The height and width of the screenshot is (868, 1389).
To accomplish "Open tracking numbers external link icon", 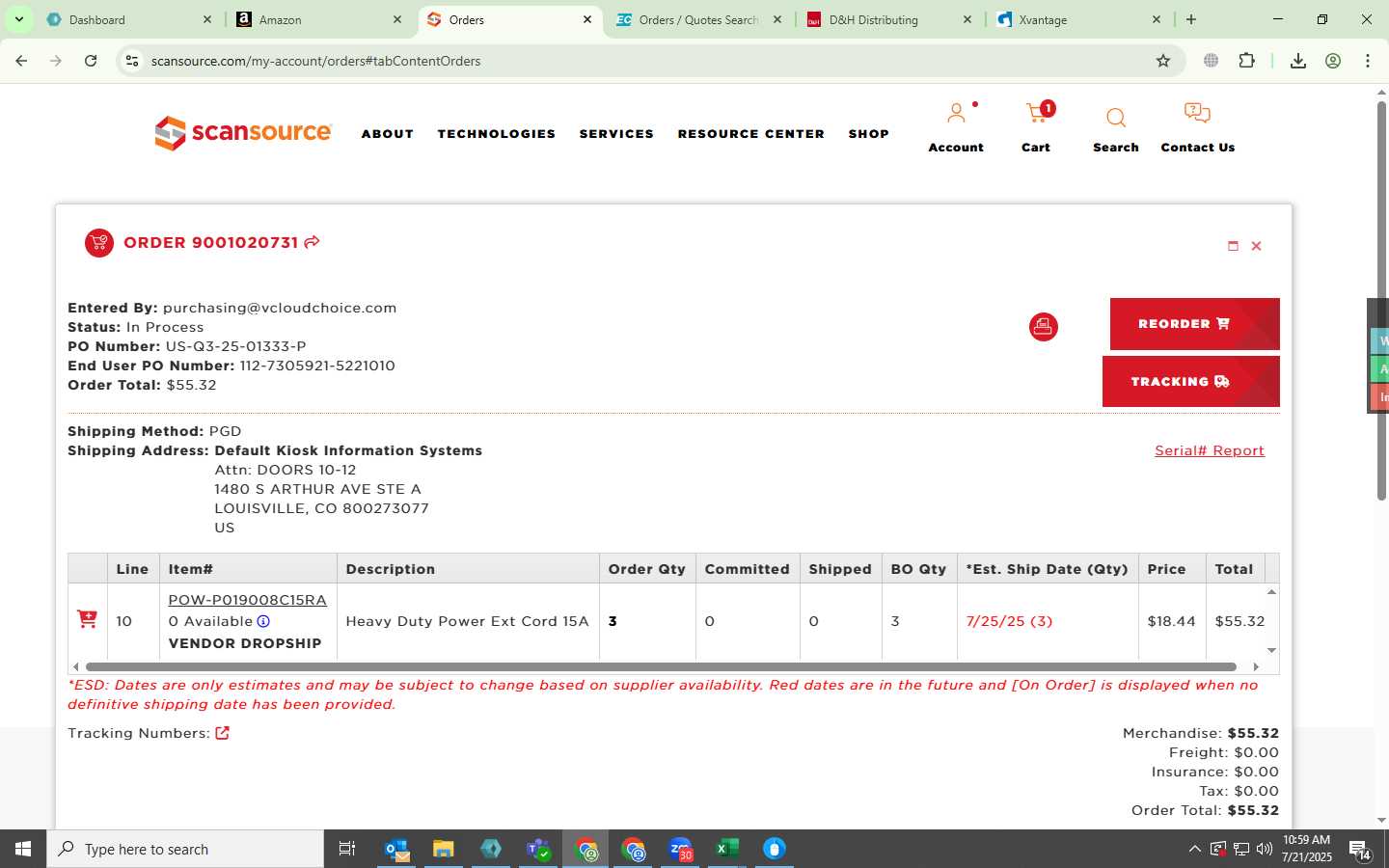I will [222, 733].
